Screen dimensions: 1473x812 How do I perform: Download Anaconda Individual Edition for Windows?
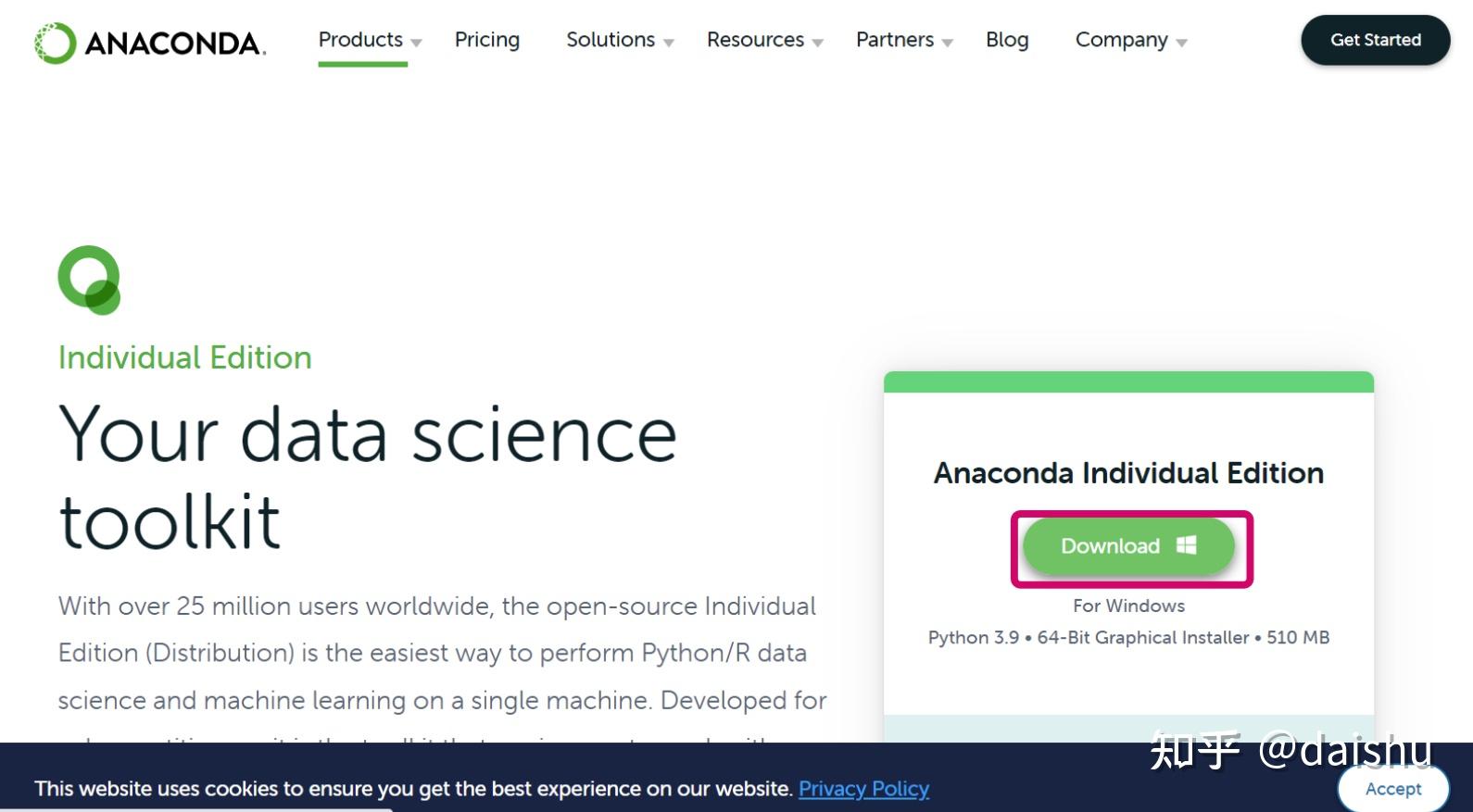[1127, 546]
